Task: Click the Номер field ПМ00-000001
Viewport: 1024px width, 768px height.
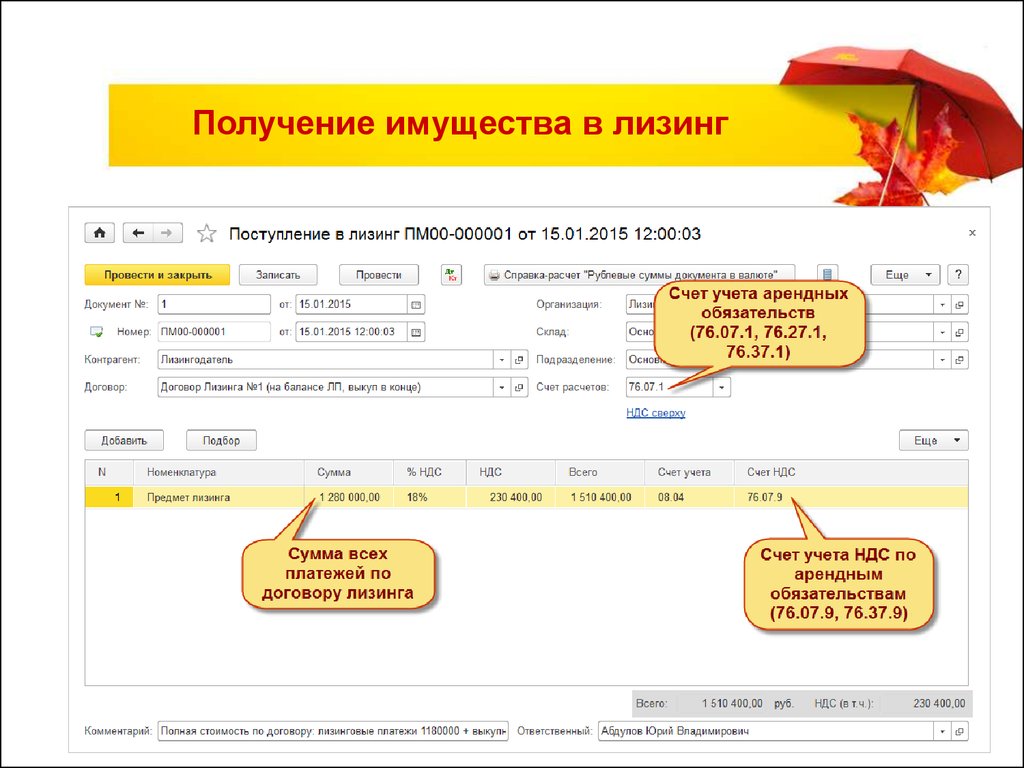Action: pyautogui.click(x=214, y=332)
